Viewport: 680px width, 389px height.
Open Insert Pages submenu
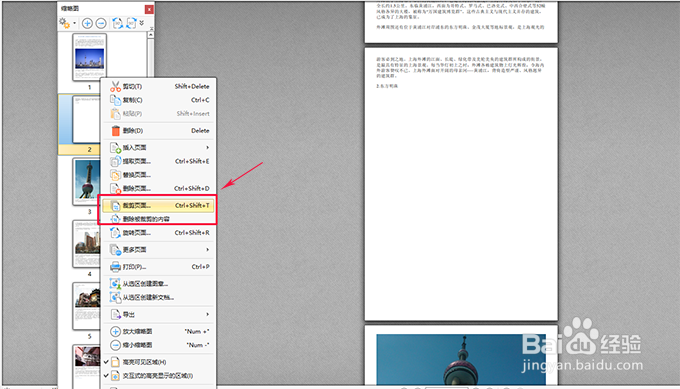click(x=159, y=147)
